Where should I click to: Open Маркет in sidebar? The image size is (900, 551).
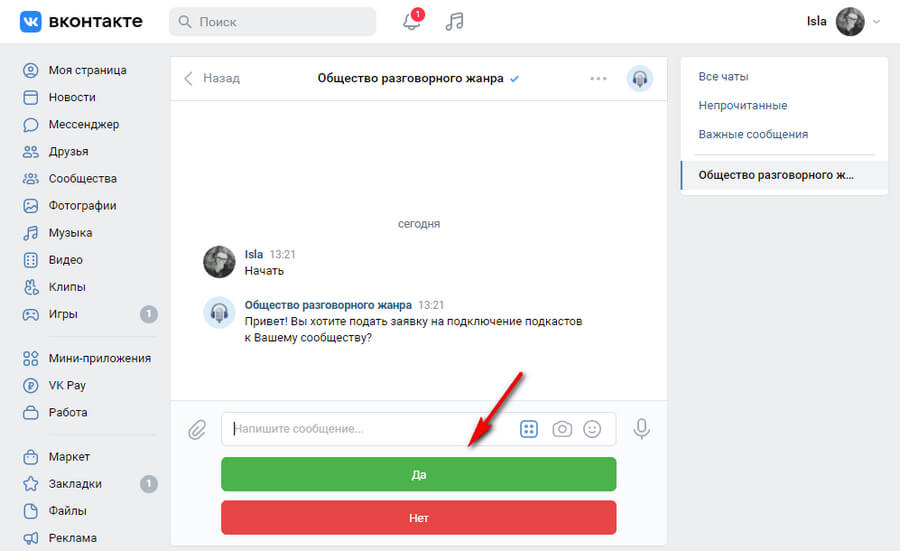pos(69,457)
